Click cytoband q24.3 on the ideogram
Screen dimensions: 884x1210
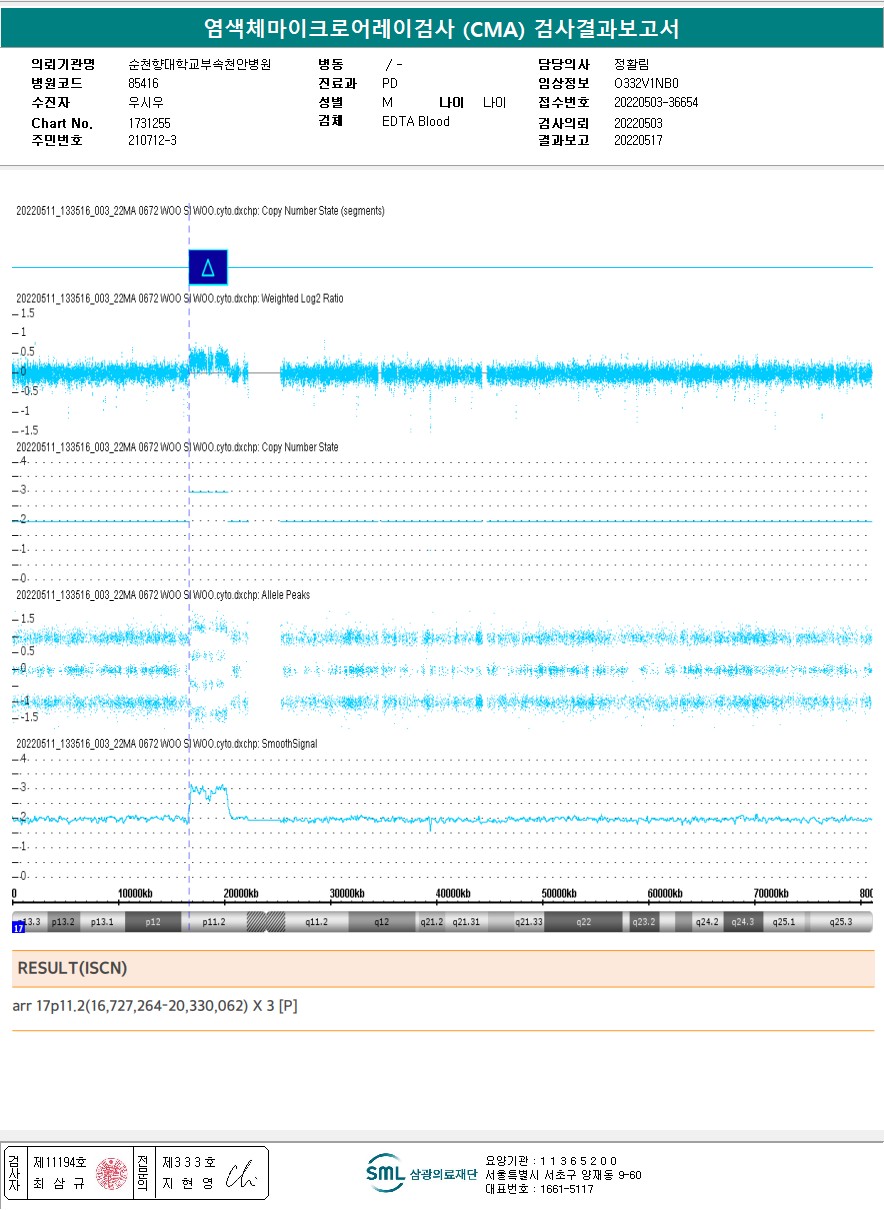(x=741, y=921)
